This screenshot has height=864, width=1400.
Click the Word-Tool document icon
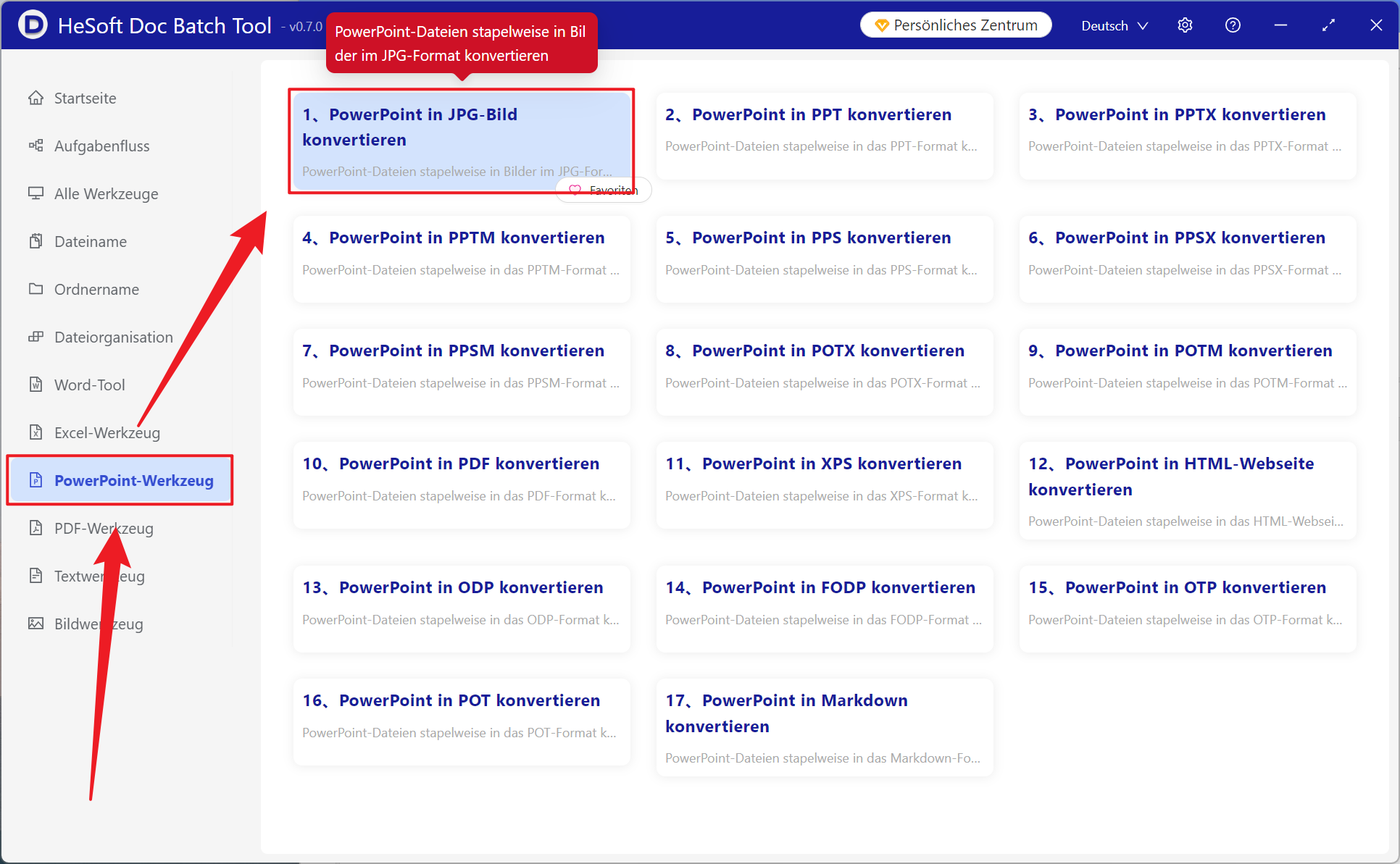tap(36, 385)
